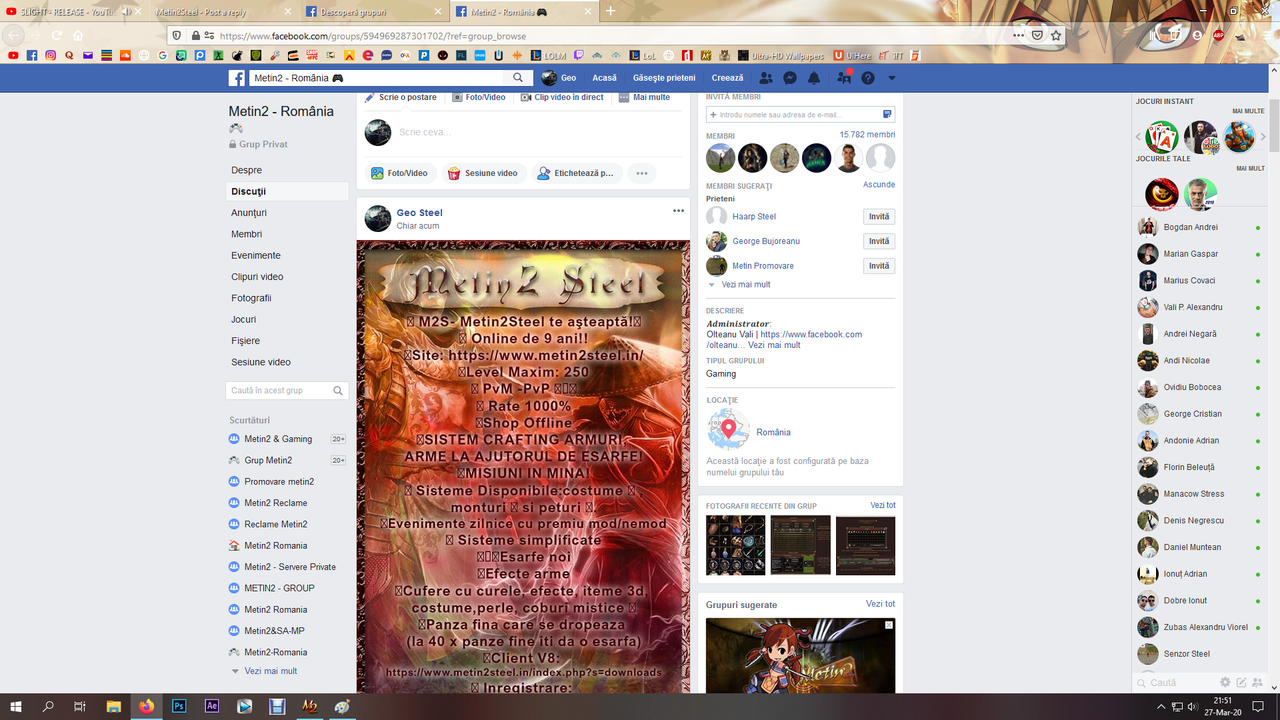This screenshot has width=1280, height=720.
Task: Open Windows notification center icon
Action: click(1258, 706)
